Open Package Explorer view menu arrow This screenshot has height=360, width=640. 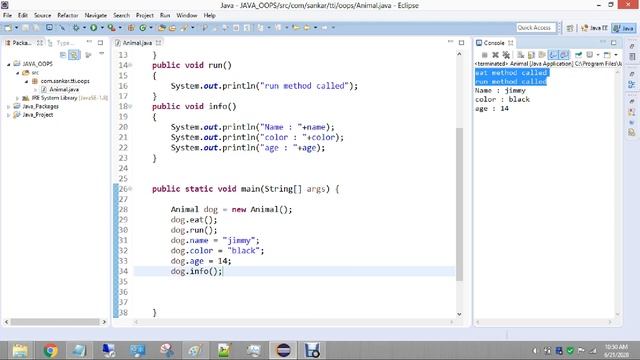[x=101, y=54]
